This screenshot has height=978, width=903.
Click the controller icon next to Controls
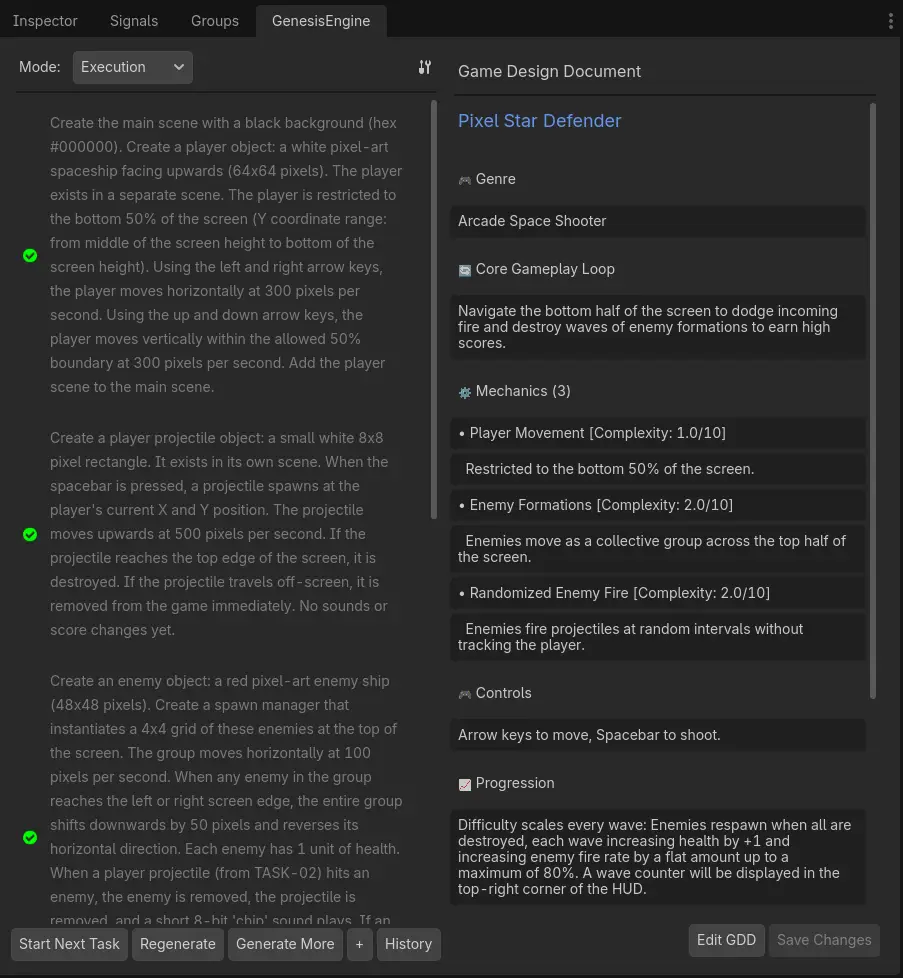[x=464, y=694]
